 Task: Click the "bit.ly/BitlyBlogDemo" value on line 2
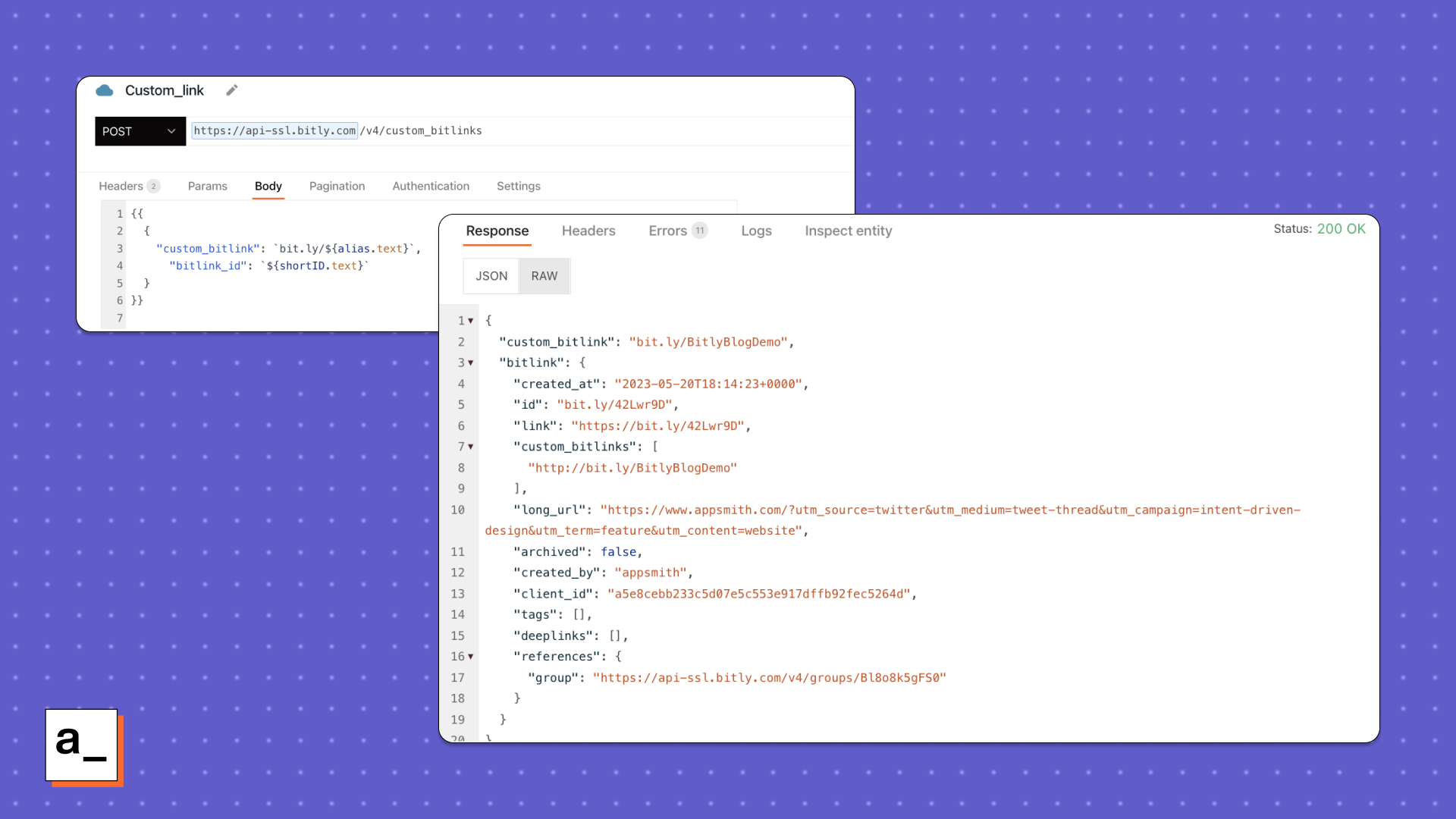pos(708,342)
